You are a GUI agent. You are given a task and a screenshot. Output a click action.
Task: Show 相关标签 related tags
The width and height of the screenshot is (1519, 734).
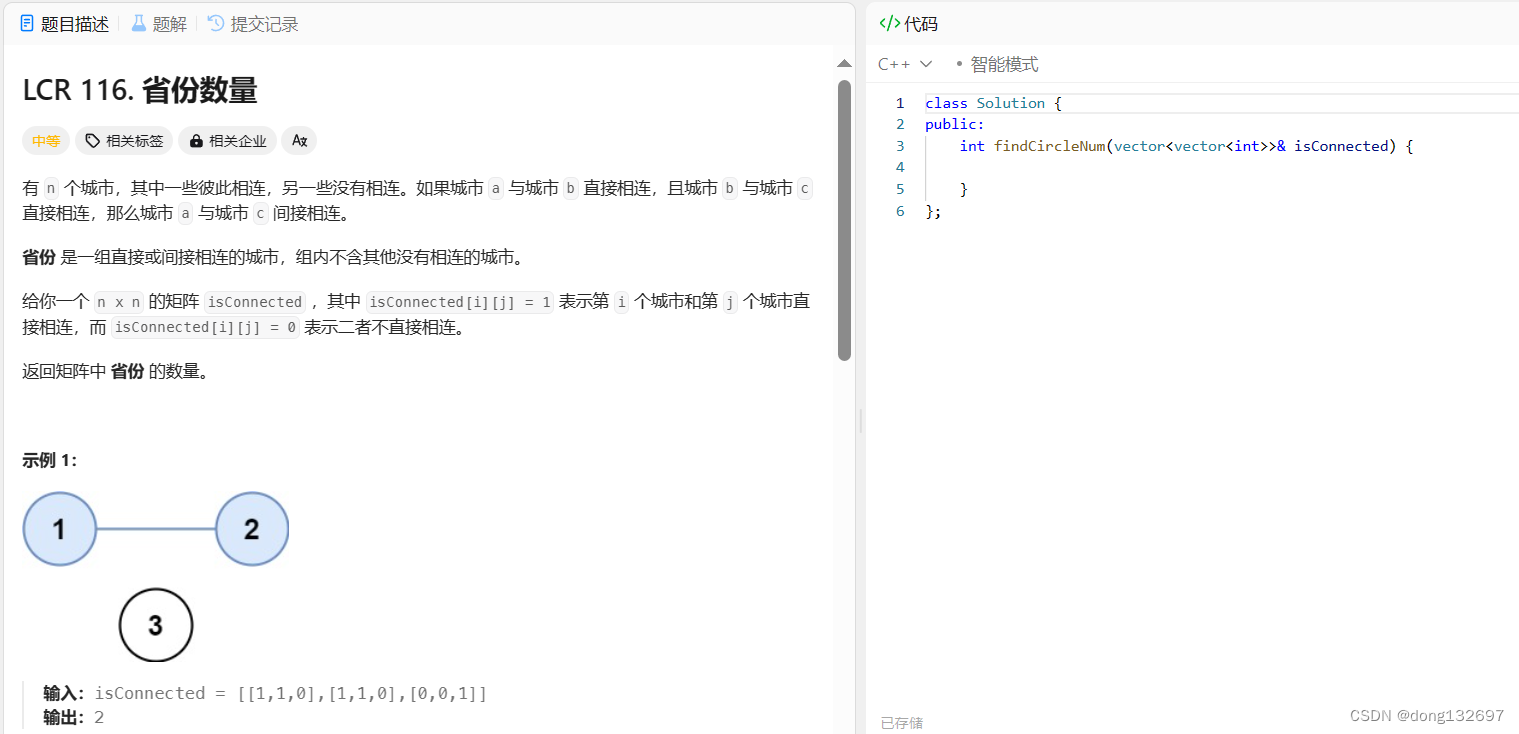coord(124,141)
